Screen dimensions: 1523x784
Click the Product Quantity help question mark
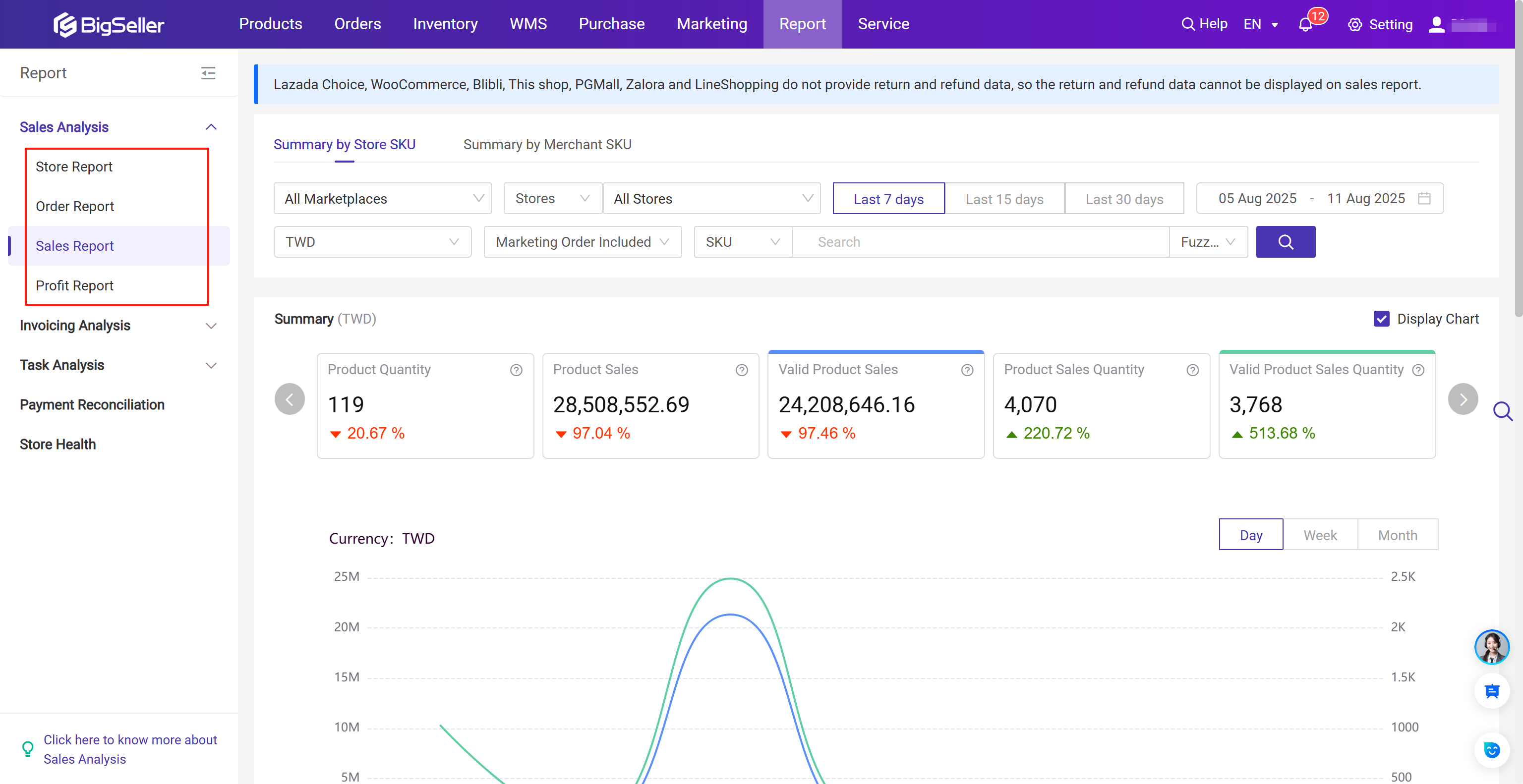pyautogui.click(x=516, y=370)
